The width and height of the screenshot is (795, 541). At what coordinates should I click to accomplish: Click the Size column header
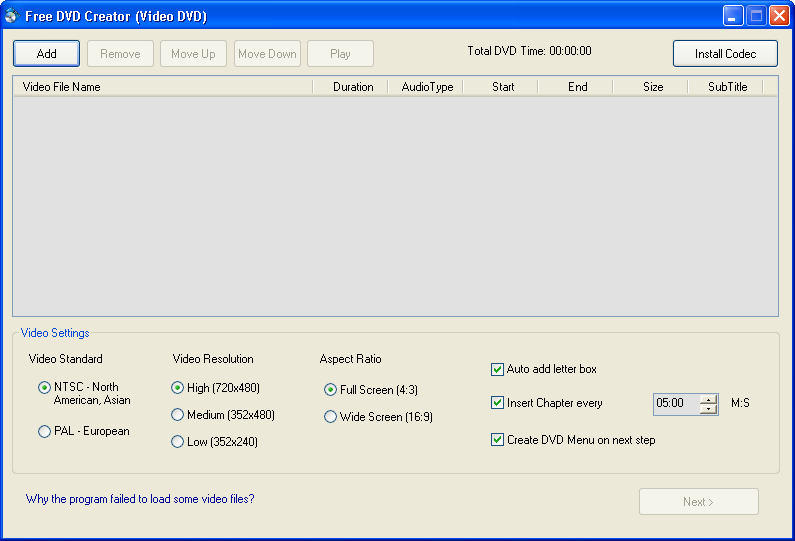tap(651, 87)
